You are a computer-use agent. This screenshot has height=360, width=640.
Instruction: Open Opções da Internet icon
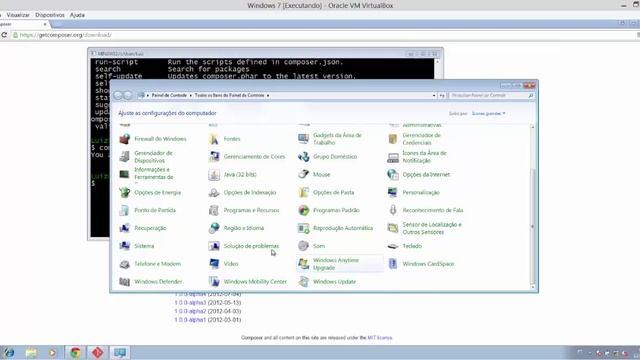393,174
